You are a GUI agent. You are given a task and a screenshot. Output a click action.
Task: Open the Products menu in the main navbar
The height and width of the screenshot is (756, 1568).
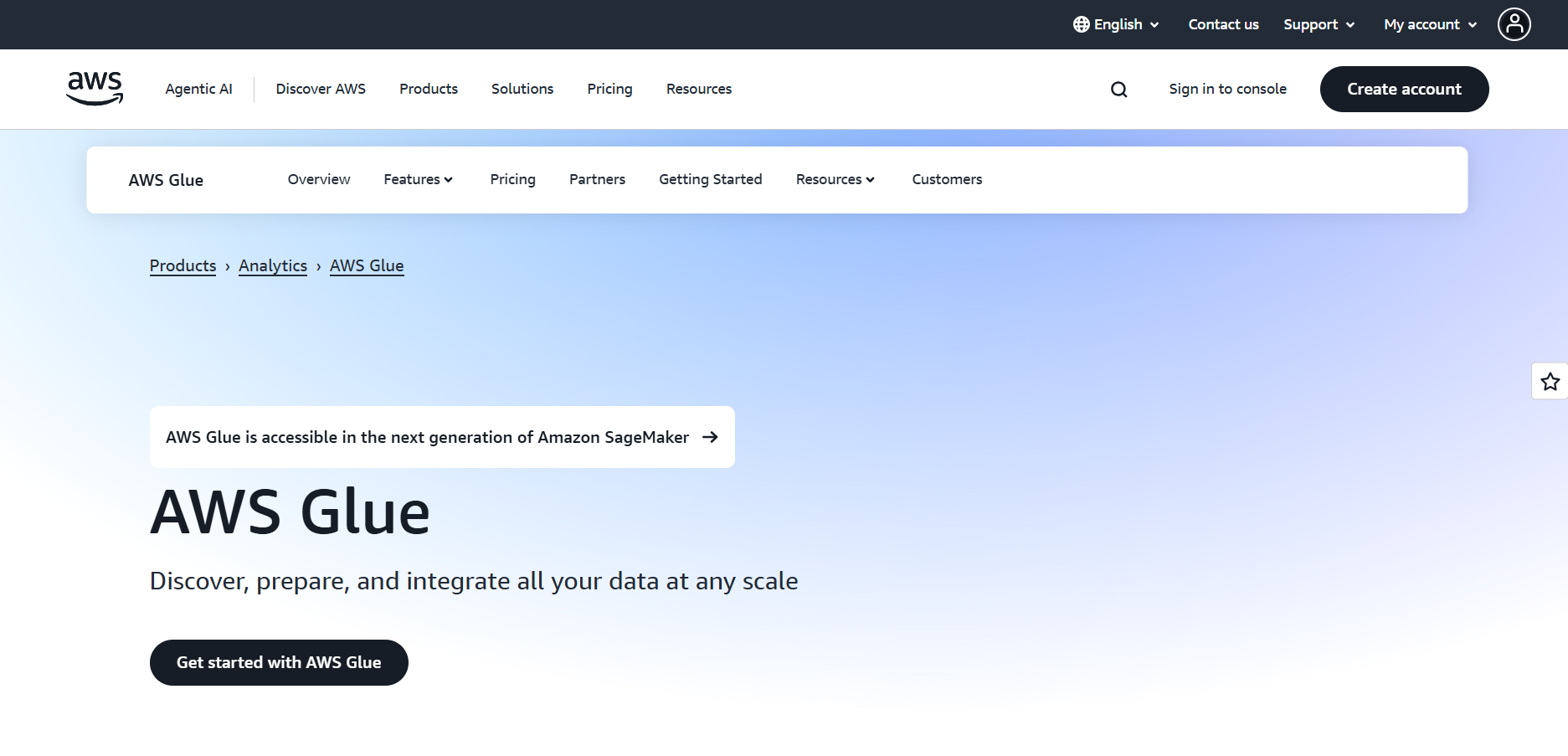[428, 89]
